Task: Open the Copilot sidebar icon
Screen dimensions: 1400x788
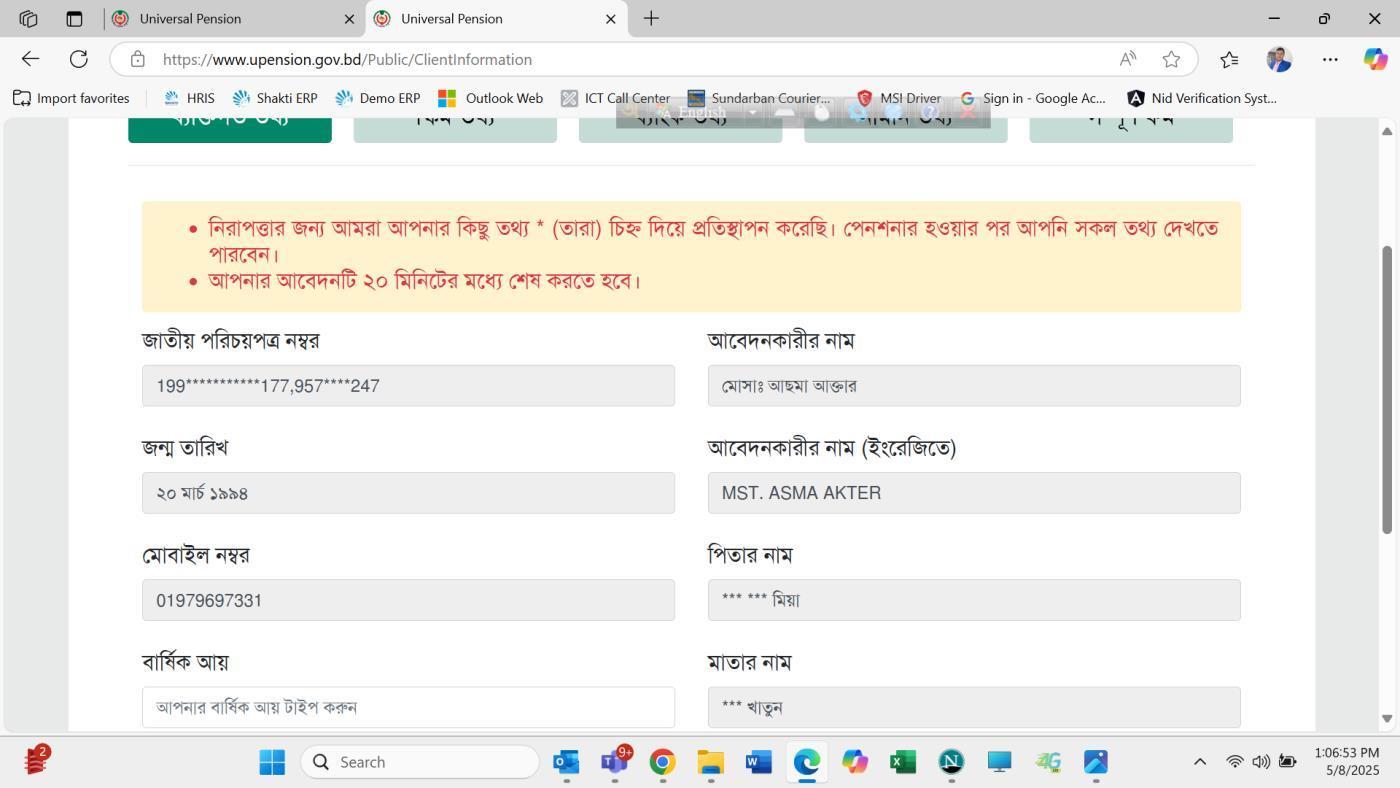Action: coord(1375,59)
